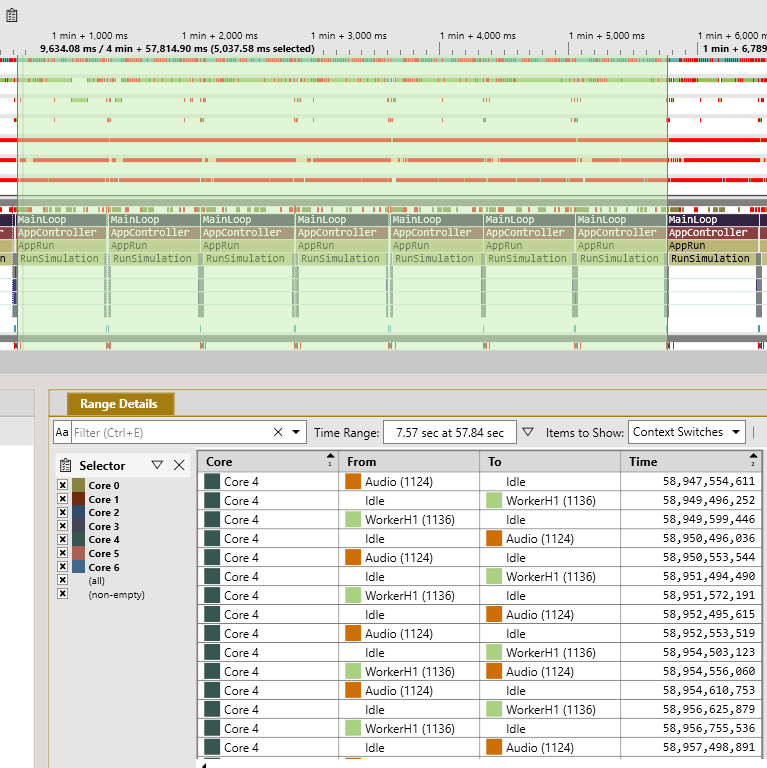Select row with time 58,957,498,891
This screenshot has height=768, width=767.
(479, 747)
